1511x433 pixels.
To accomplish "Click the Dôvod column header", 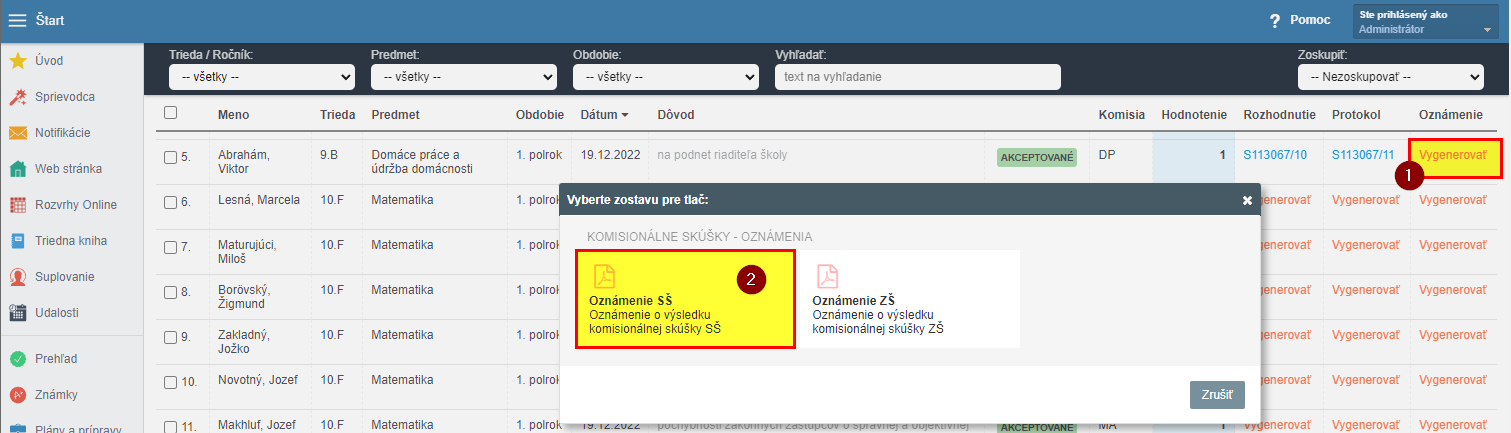I will pos(676,115).
